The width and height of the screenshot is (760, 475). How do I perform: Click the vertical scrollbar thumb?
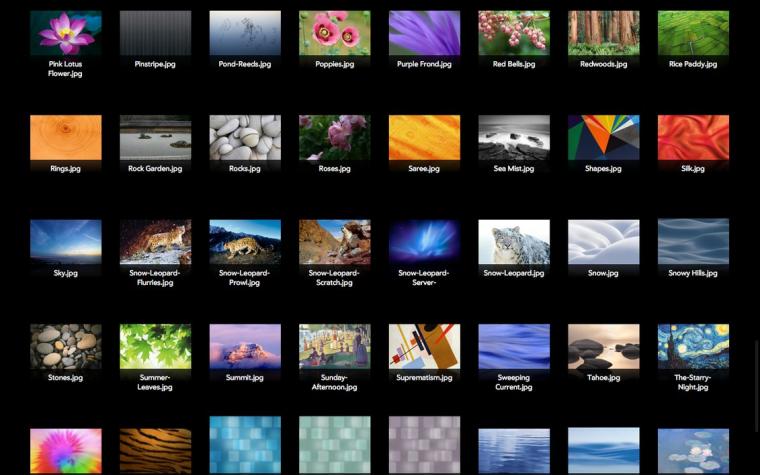pyautogui.click(x=757, y=386)
